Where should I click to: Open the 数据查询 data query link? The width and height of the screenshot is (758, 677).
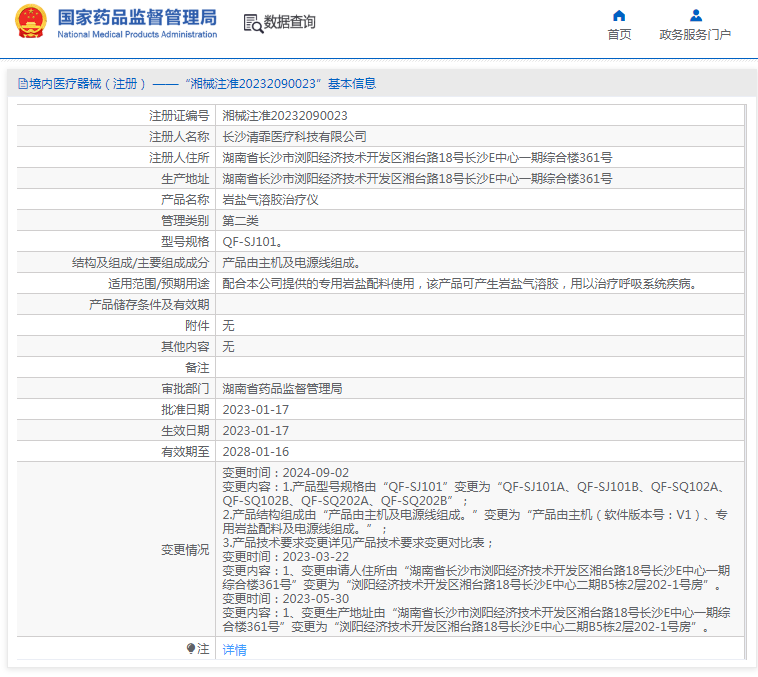click(x=289, y=22)
